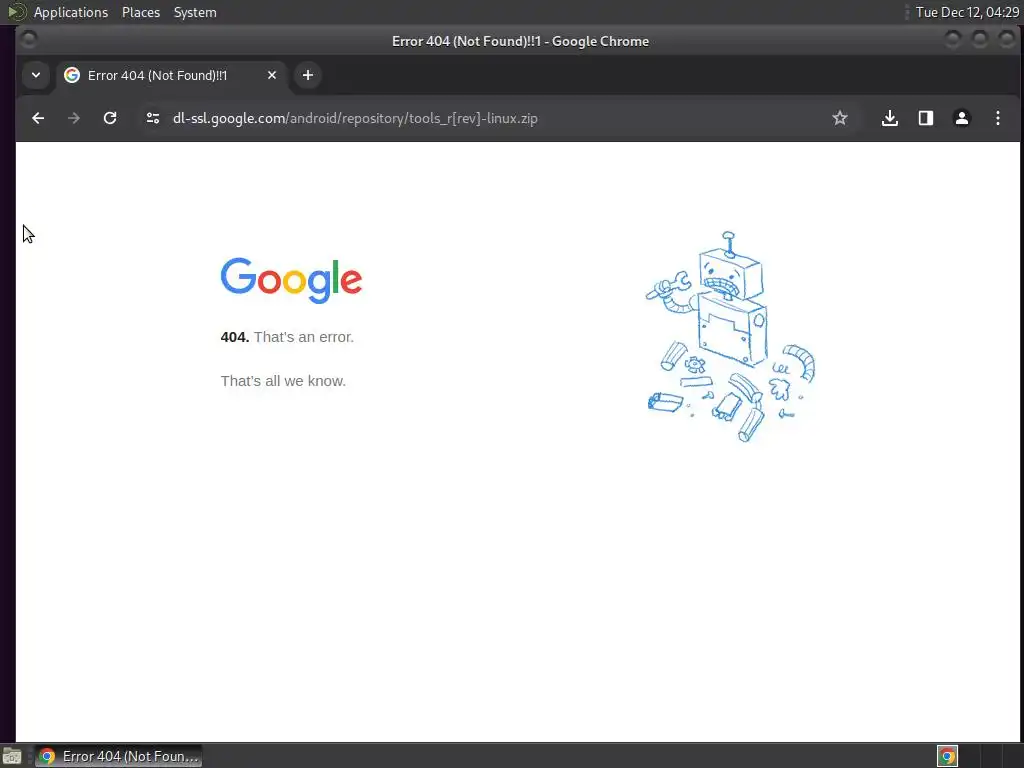Click the window menu button on title bar
Image resolution: width=1024 pixels, height=768 pixels.
click(28, 40)
